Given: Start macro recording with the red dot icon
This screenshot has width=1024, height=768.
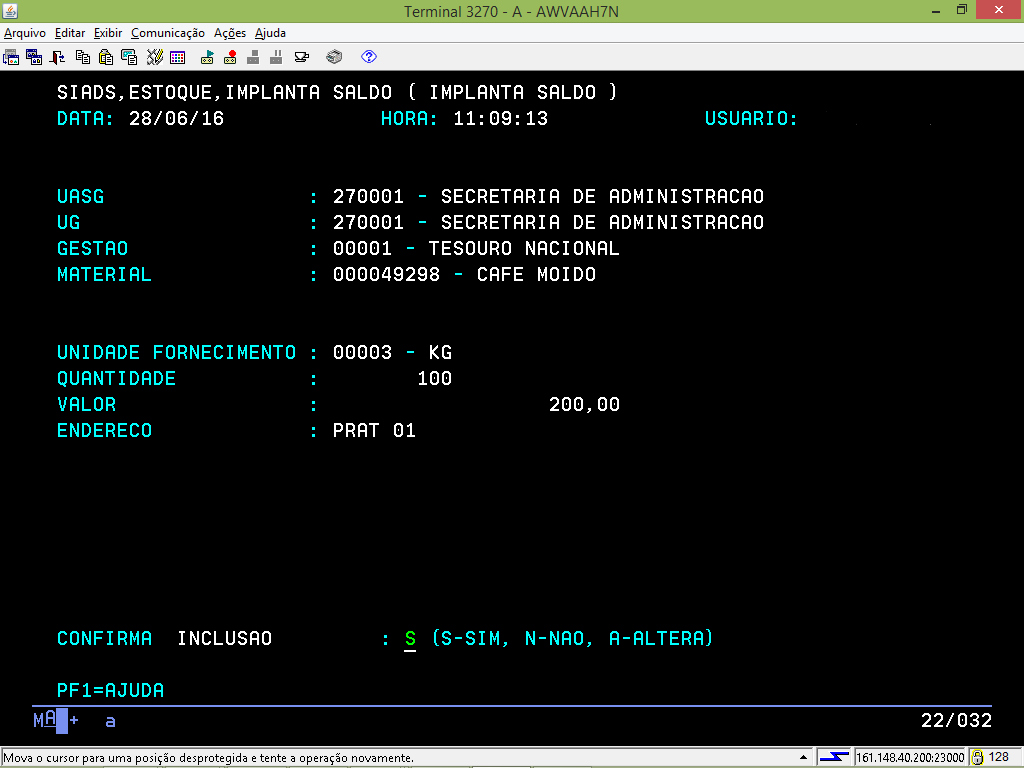Looking at the screenshot, I should 230,57.
